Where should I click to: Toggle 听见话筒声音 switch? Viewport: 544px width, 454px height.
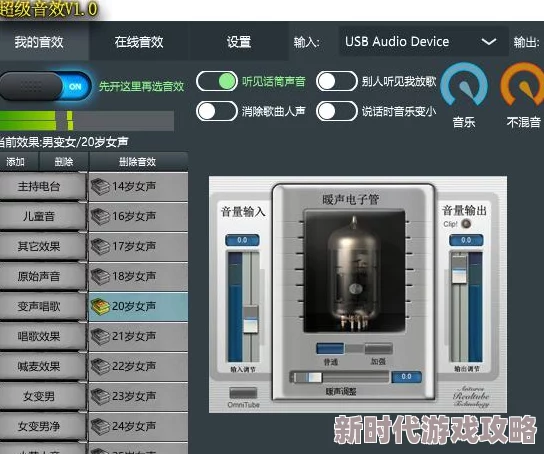pos(217,82)
